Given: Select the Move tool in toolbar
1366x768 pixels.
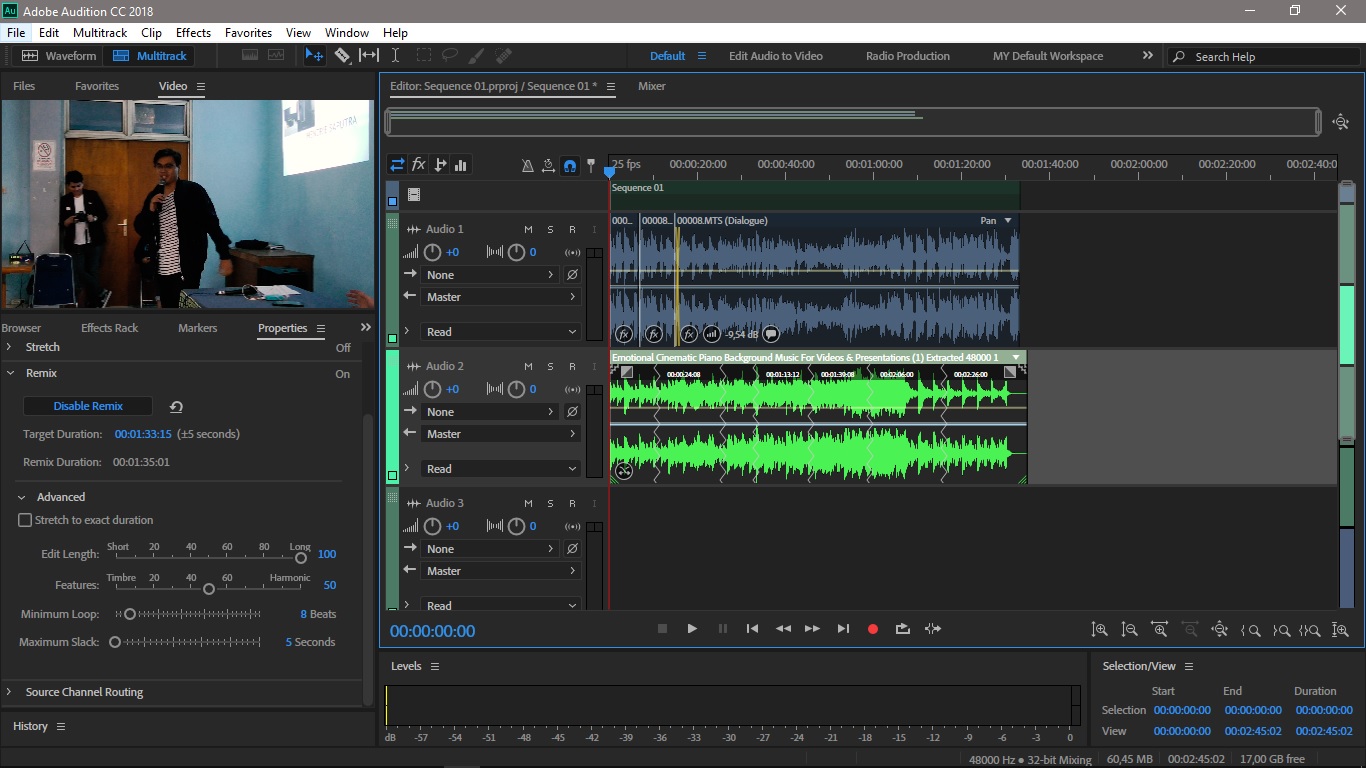Looking at the screenshot, I should pyautogui.click(x=314, y=56).
